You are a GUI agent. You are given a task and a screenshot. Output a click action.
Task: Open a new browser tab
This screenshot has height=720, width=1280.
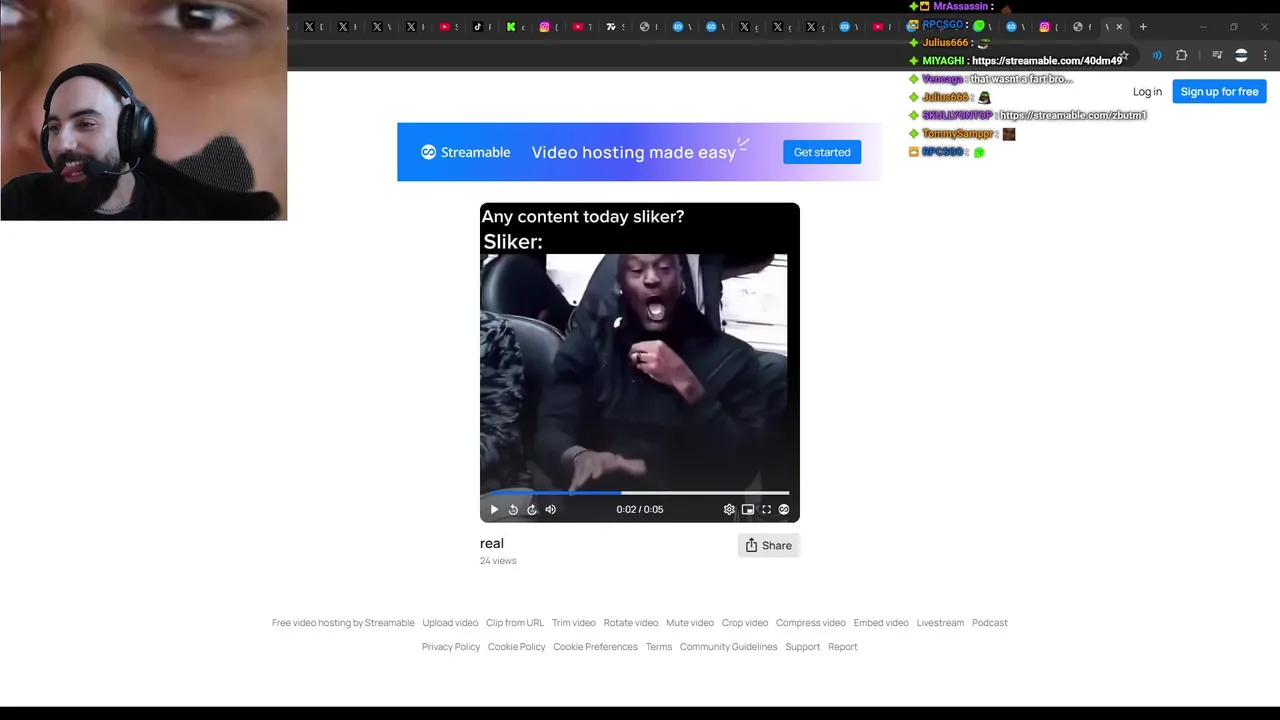(1143, 27)
